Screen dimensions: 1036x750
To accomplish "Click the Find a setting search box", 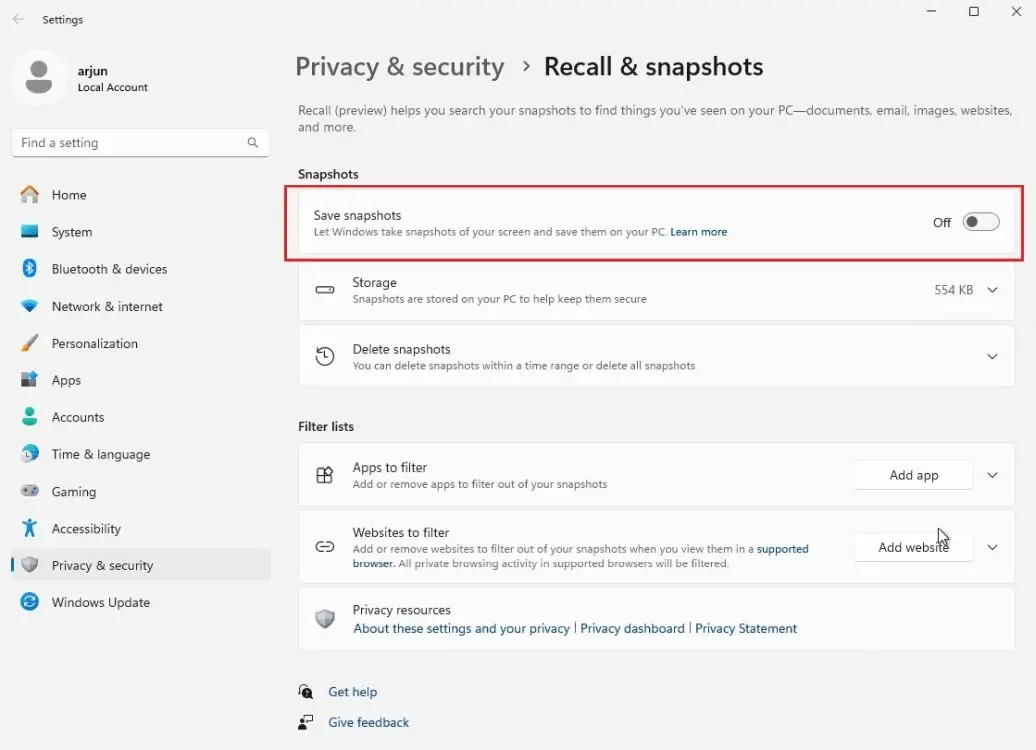I will tap(130, 143).
